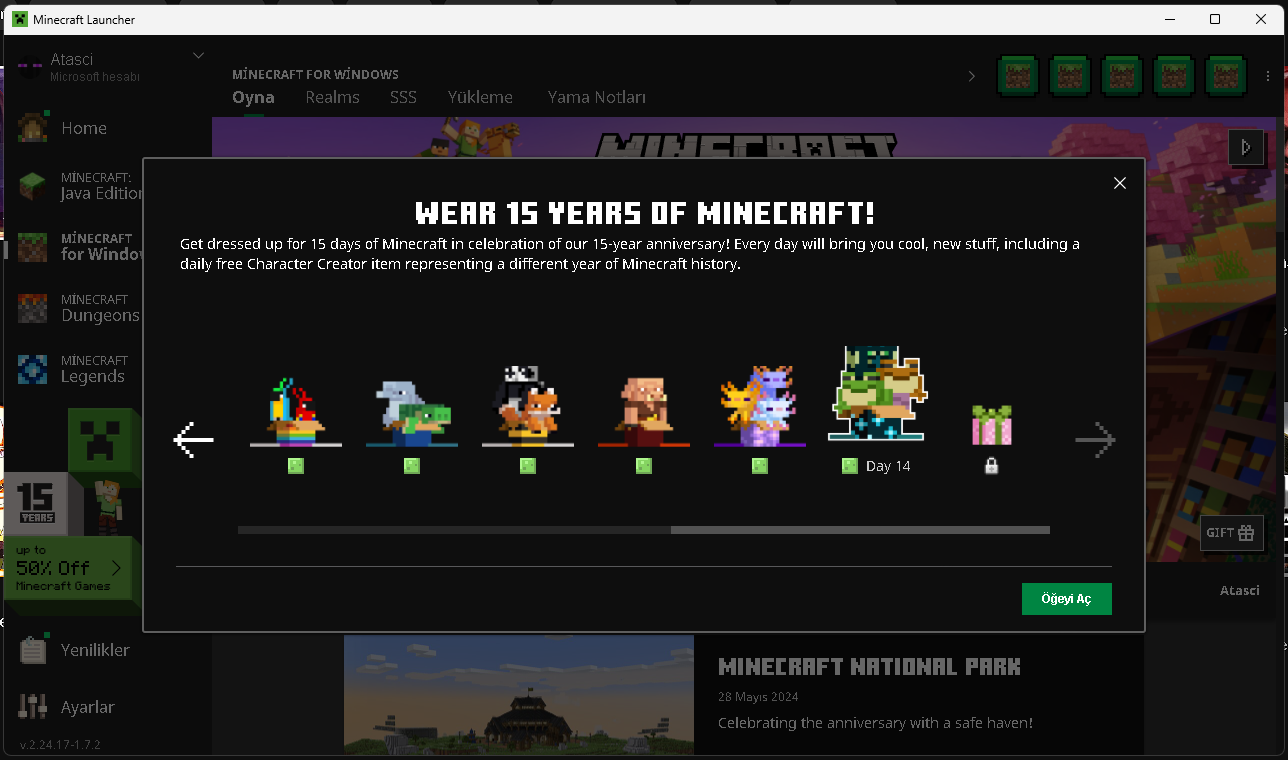1288x760 pixels.
Task: Click the version number v.2.24.17-1.7.2
Action: click(60, 745)
